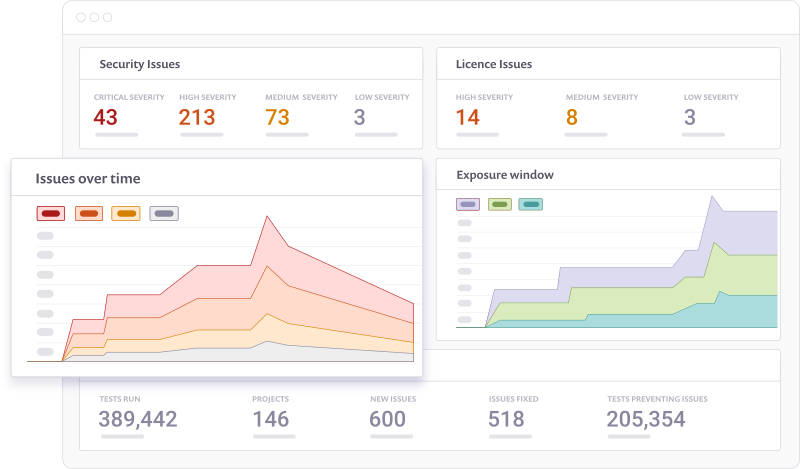Screen dimensions: 800x469
Task: Toggle the gray low severity legend chip
Action: point(164,213)
